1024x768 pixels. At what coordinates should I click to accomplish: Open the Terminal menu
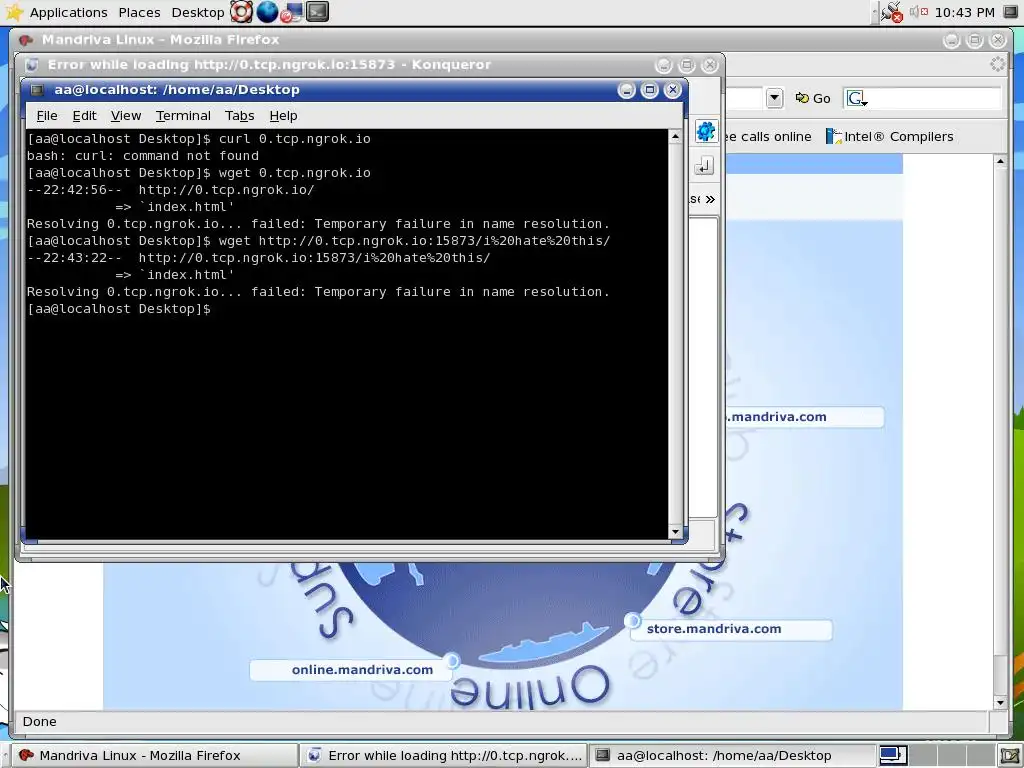coord(183,116)
